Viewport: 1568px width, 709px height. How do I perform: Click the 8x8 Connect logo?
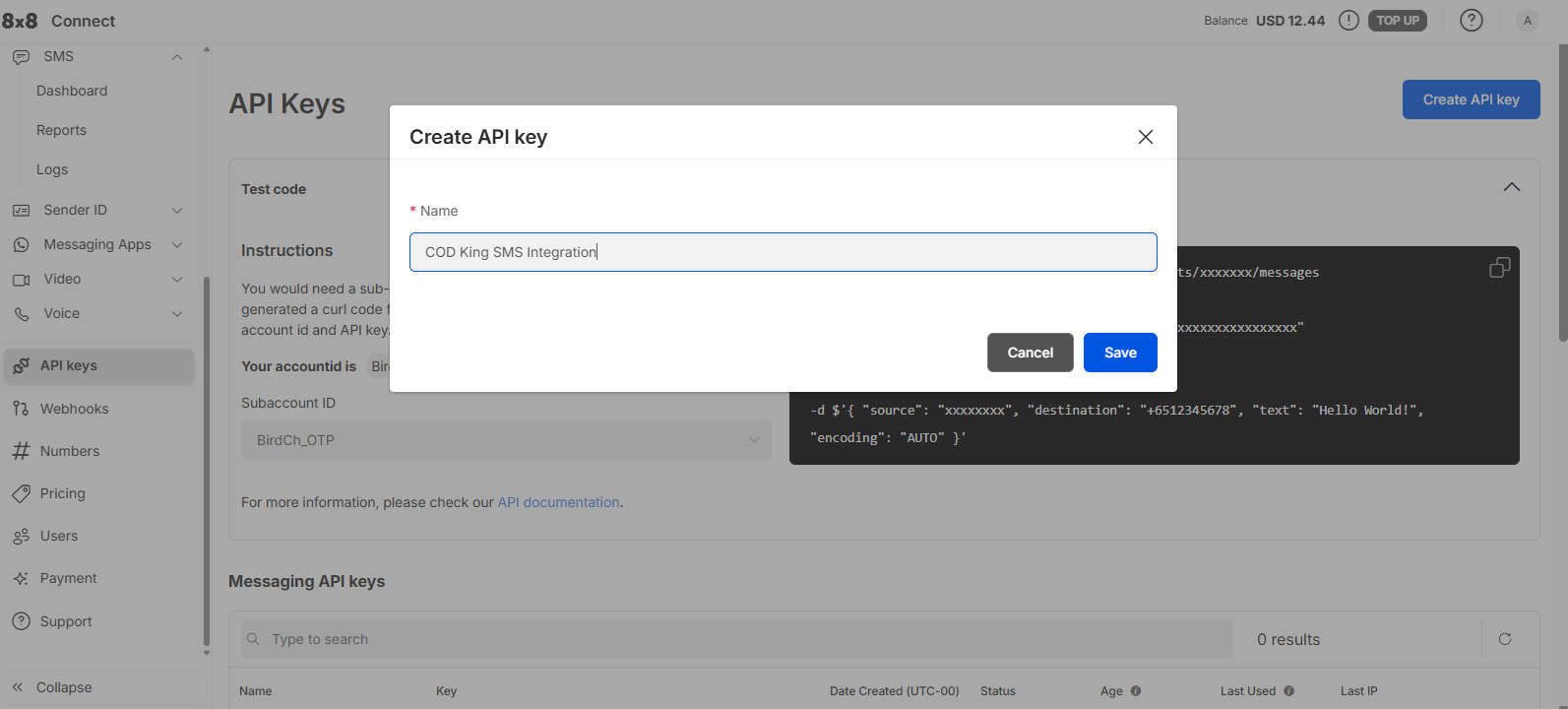(59, 21)
